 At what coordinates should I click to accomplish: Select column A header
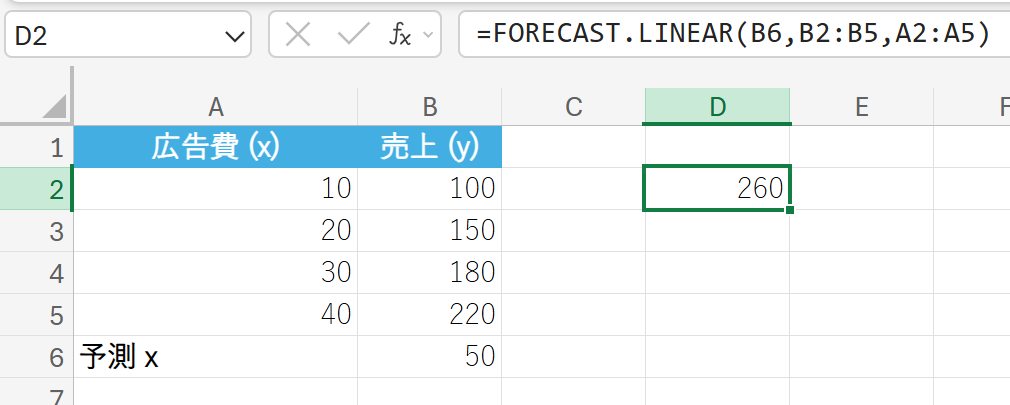click(215, 107)
